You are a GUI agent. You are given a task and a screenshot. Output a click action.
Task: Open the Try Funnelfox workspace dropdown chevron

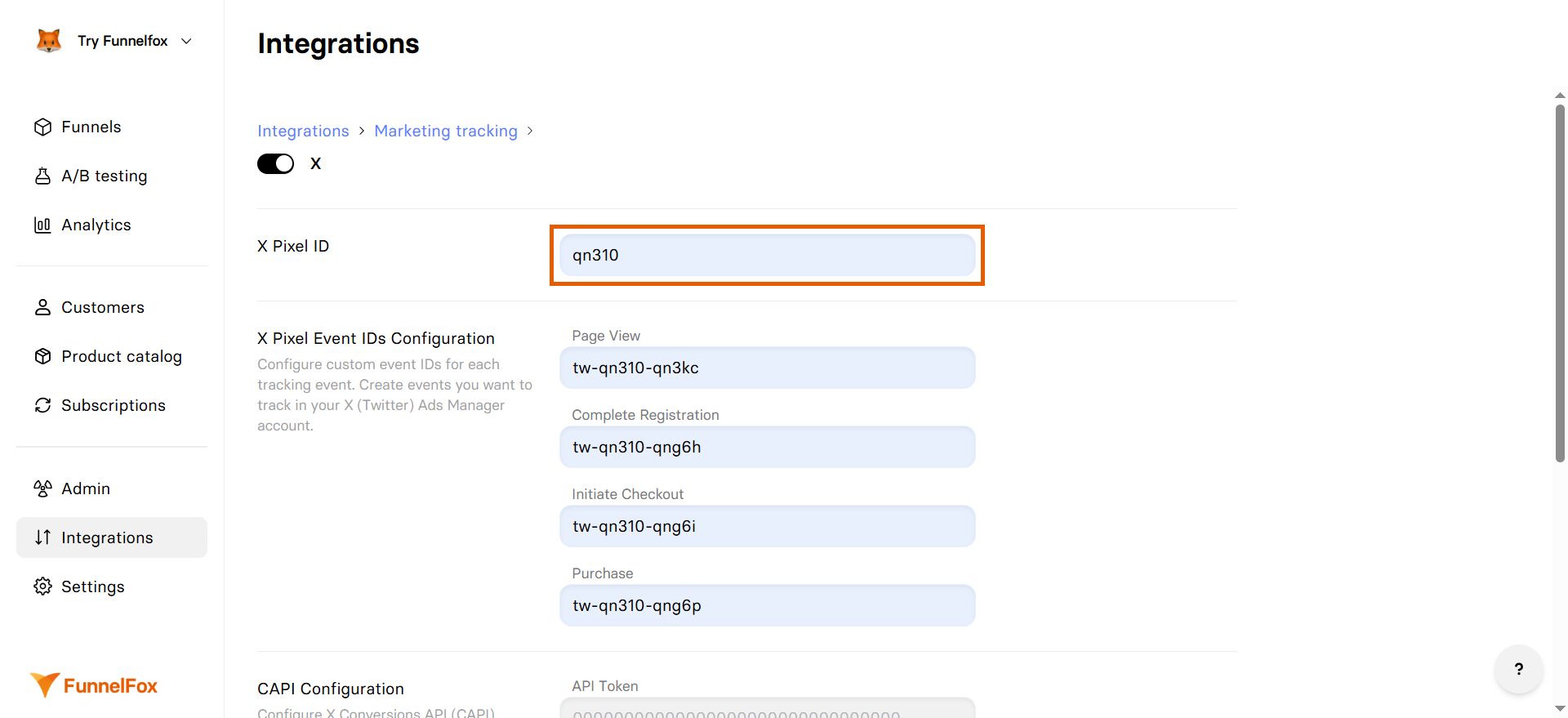186,41
